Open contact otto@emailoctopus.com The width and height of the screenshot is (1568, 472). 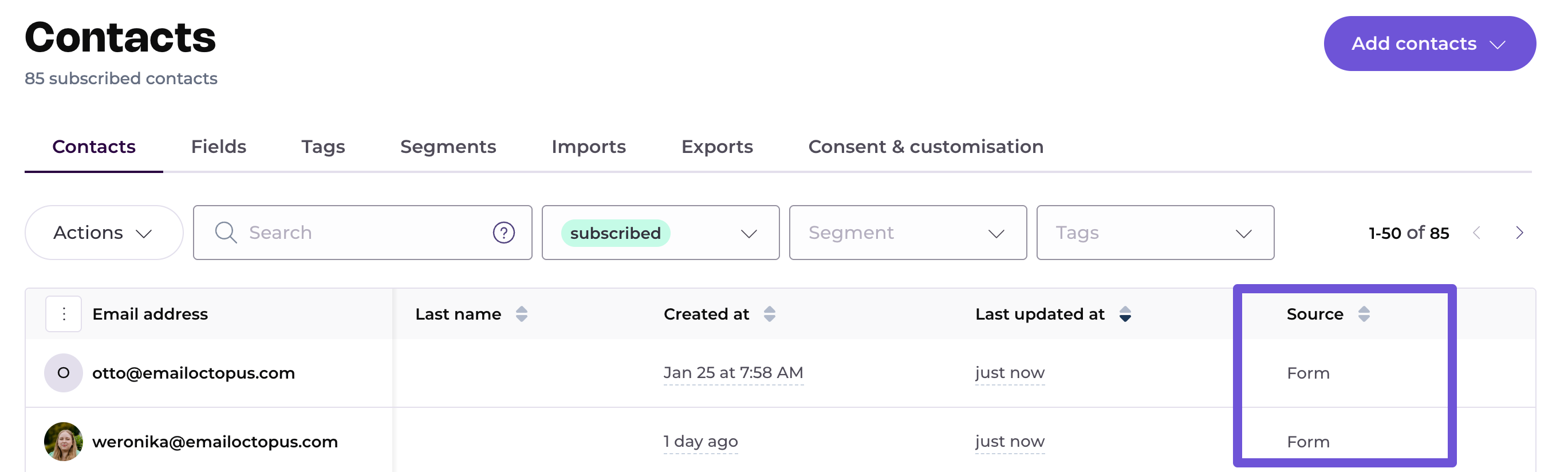(x=194, y=373)
